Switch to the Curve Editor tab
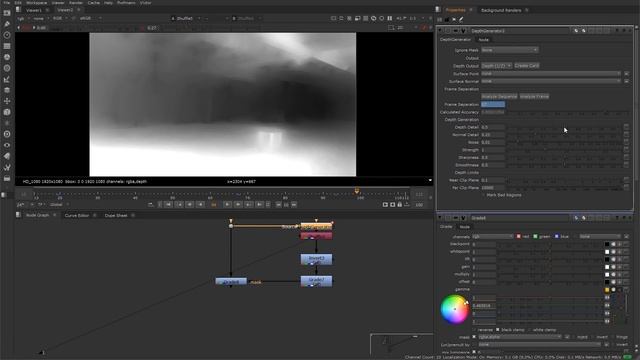 point(77,215)
